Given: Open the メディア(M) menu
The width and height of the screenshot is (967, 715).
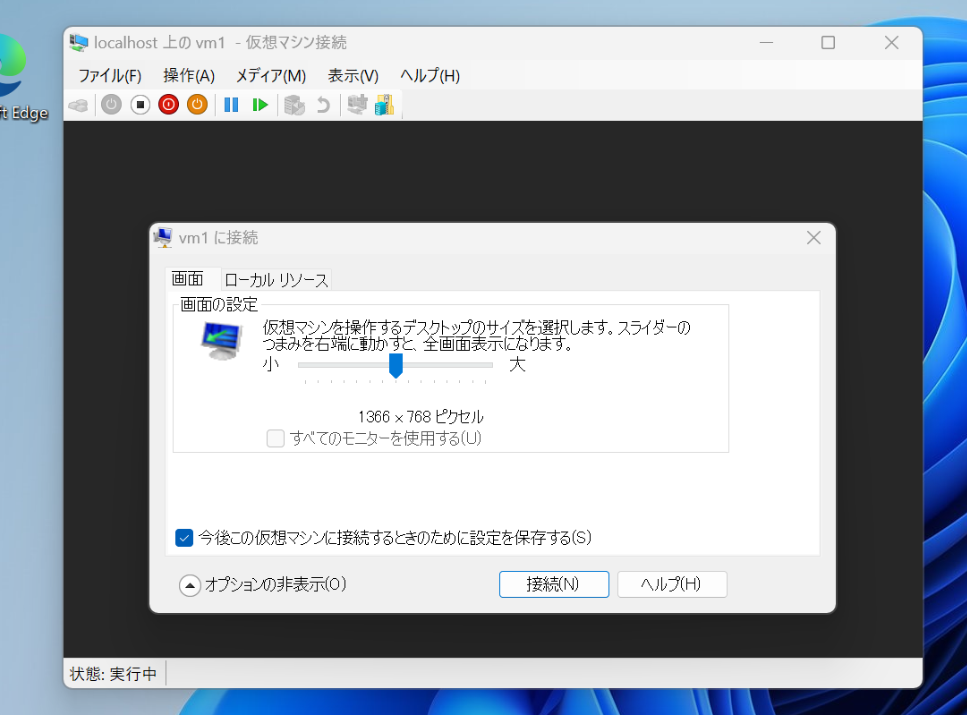Looking at the screenshot, I should point(271,76).
